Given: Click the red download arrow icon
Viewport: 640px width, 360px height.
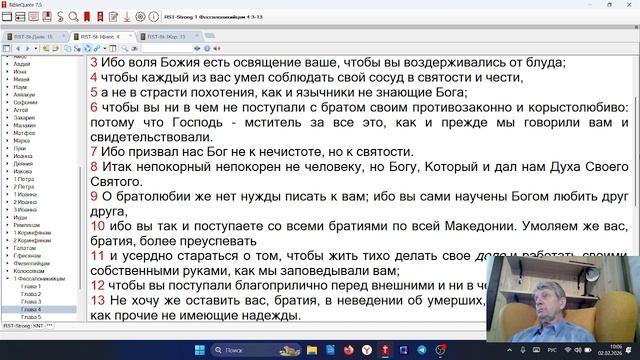Looking at the screenshot, I should (127, 17).
